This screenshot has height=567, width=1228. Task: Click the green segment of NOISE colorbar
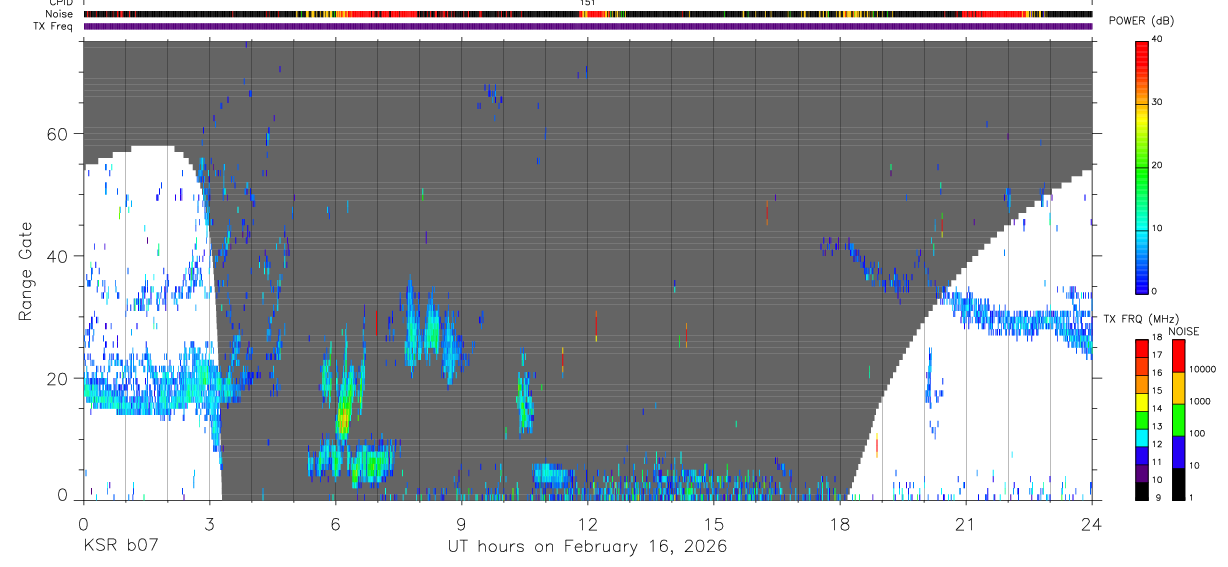pyautogui.click(x=1179, y=420)
